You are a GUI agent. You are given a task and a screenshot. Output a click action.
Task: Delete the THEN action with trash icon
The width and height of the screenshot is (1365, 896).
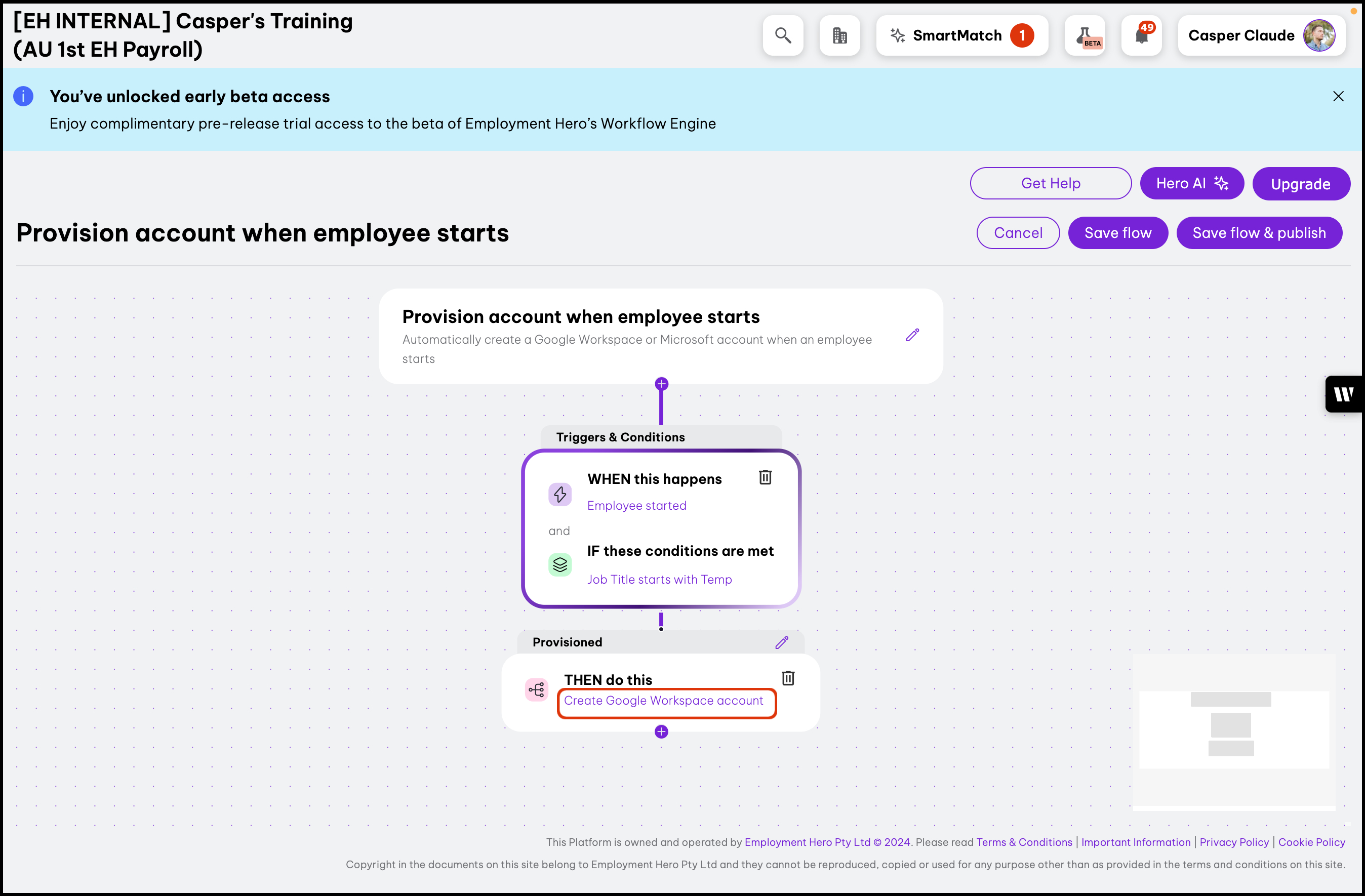(788, 678)
